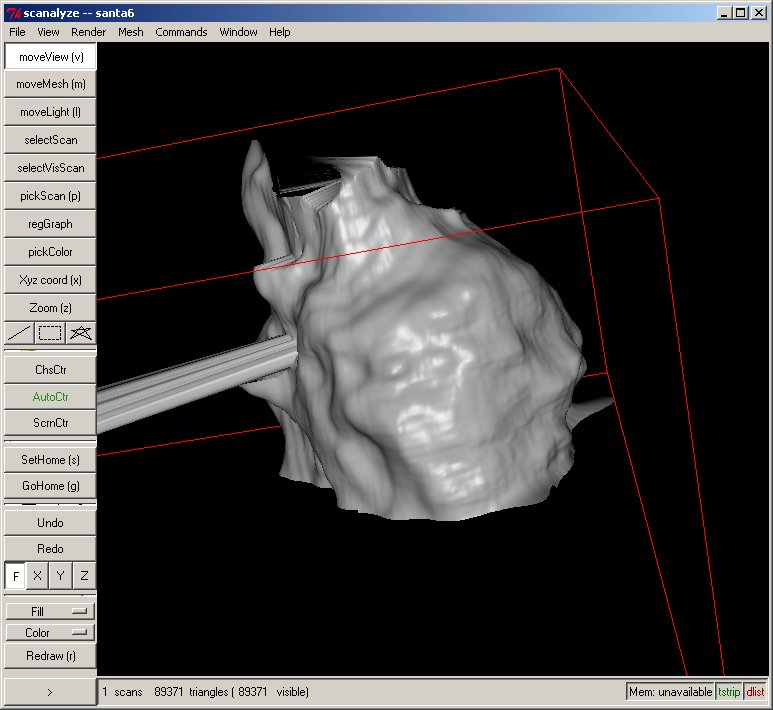Select the line selection tool icon

pyautogui.click(x=19, y=333)
